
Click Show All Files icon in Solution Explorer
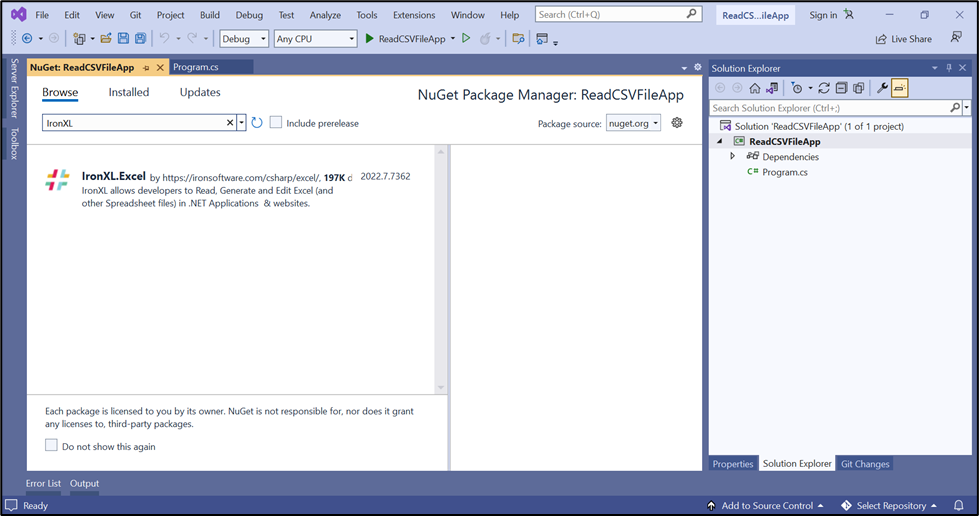[x=859, y=88]
